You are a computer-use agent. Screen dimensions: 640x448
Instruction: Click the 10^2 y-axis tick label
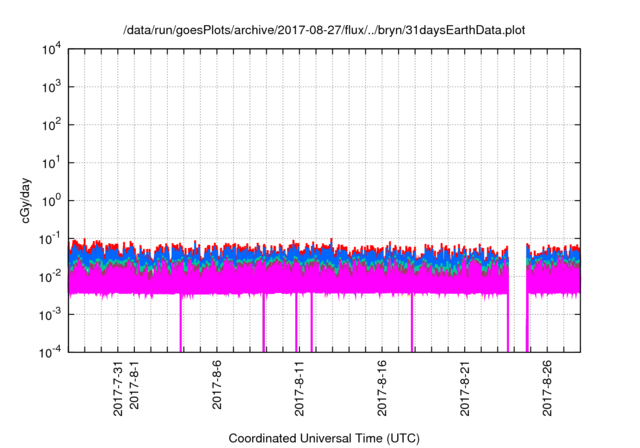click(52, 125)
